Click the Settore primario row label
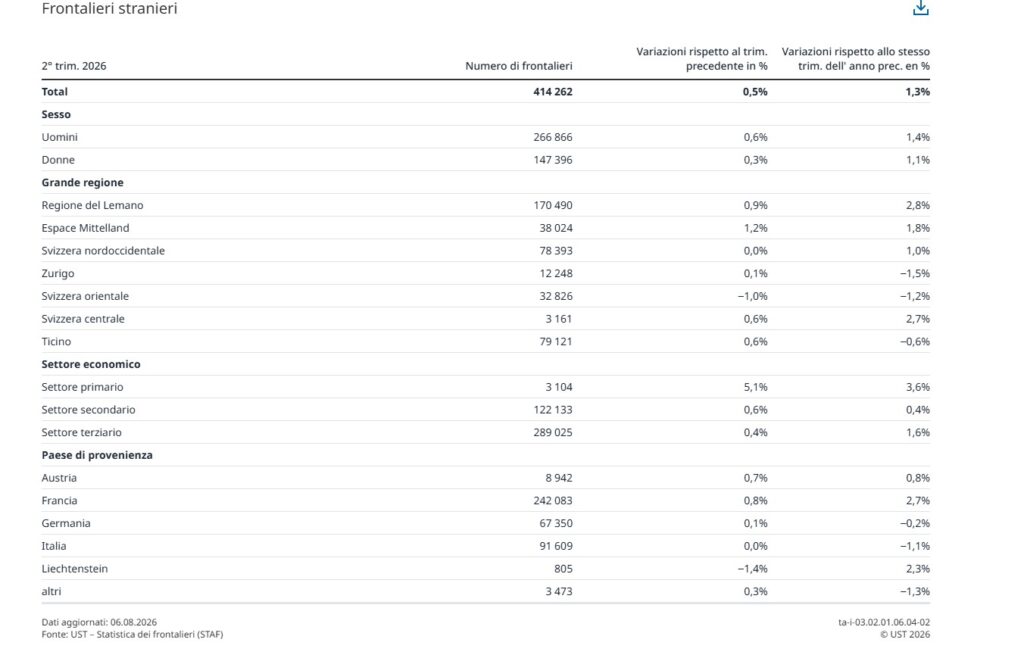The height and width of the screenshot is (658, 1024). 82,387
